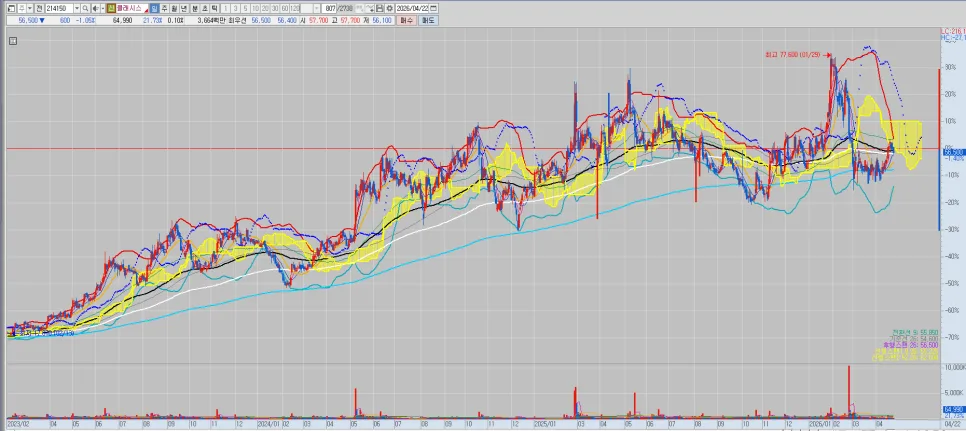The image size is (966, 431).
Task: Switch to monthly 월 chart period
Action: (174, 9)
